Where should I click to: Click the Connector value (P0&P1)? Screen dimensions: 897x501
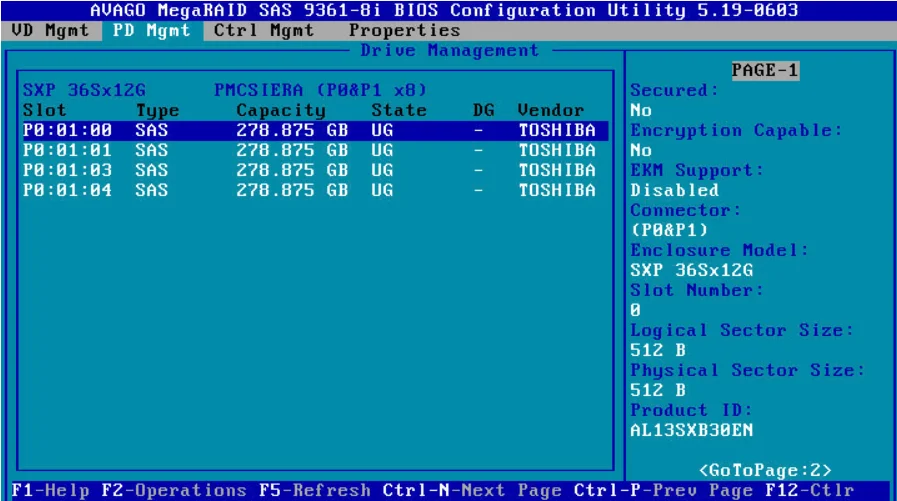coord(669,230)
